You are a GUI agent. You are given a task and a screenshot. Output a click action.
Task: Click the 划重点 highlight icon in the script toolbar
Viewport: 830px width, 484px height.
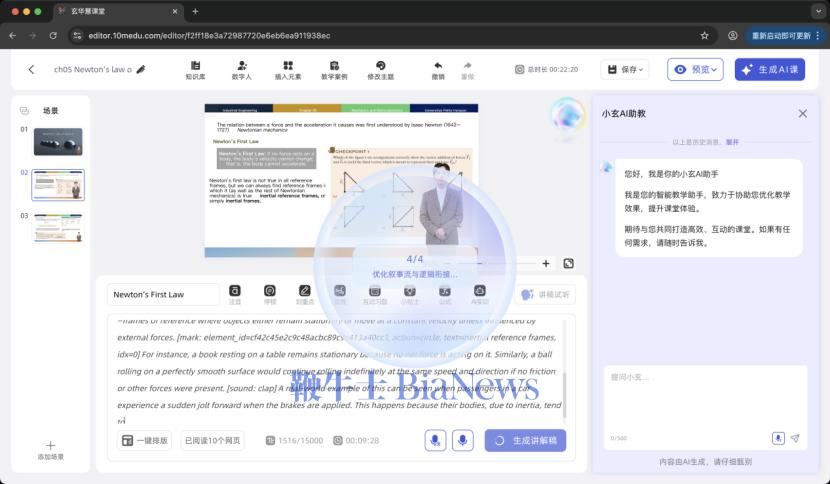pos(304,291)
